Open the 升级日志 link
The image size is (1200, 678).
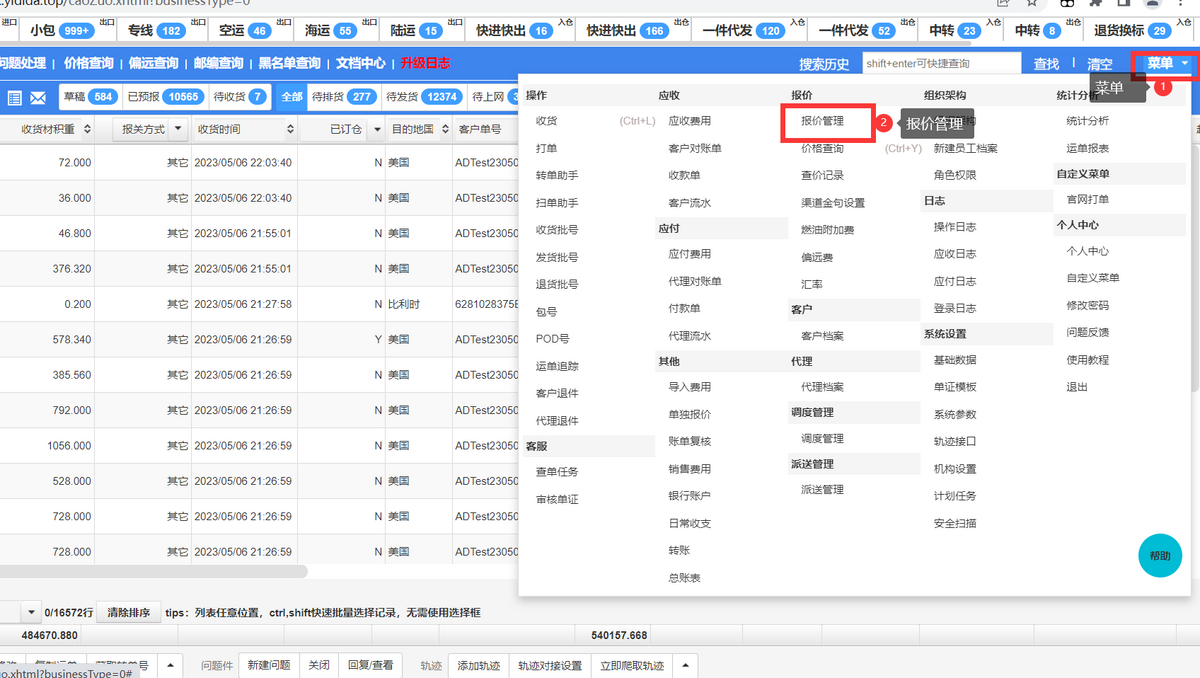tap(425, 63)
